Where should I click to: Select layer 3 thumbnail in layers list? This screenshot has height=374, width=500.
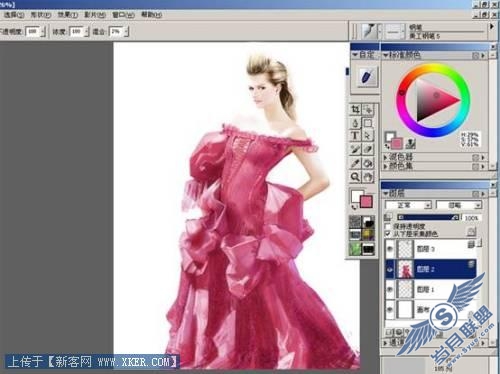[406, 249]
